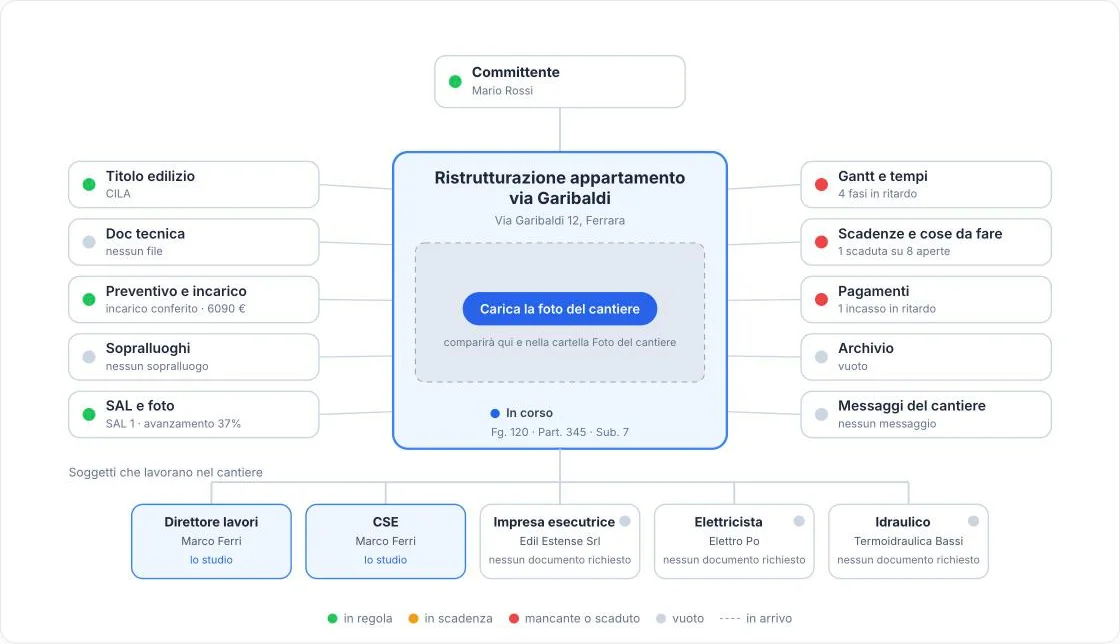
Task: Click 'Termoidraulica Bassi' company name
Action: [x=909, y=541]
